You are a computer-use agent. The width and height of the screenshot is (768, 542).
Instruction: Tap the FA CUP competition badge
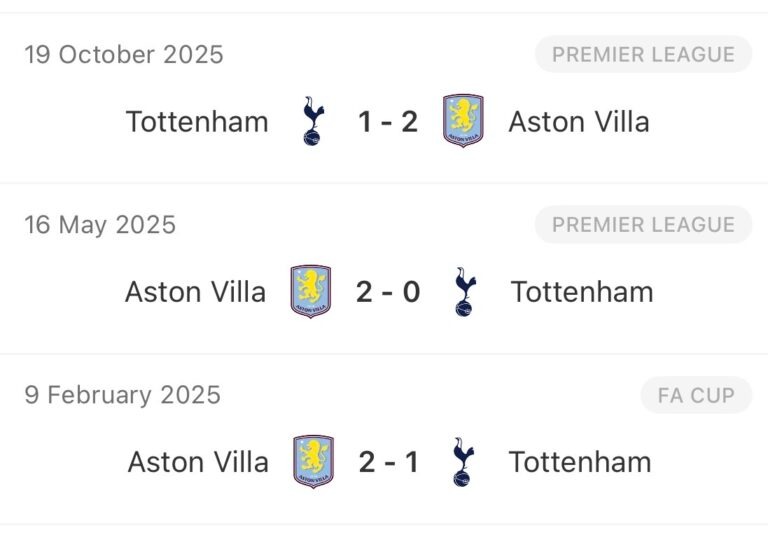(695, 395)
